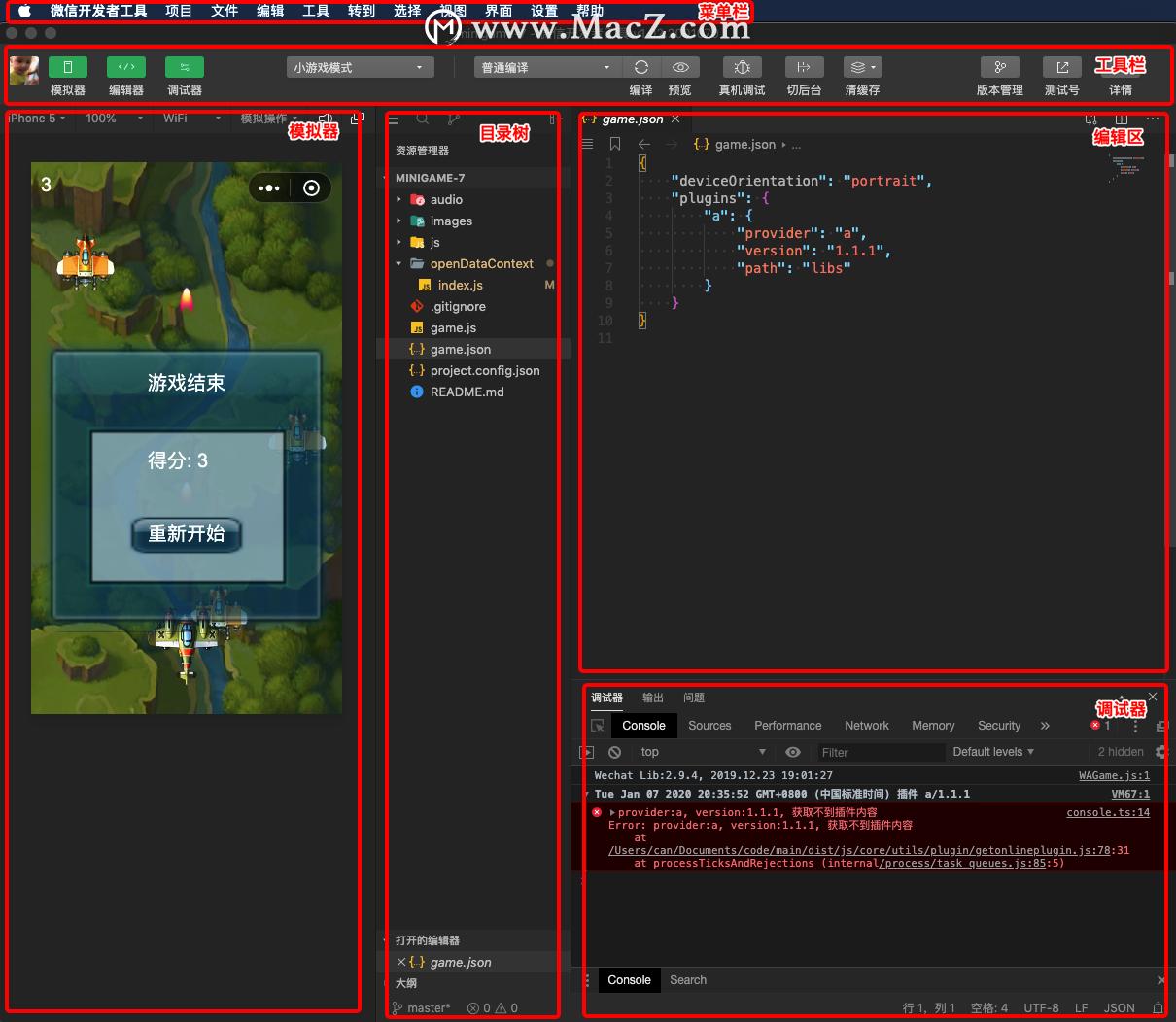Show more devtools tabs chevron
Image resolution: width=1176 pixels, height=1022 pixels.
pyautogui.click(x=1045, y=726)
